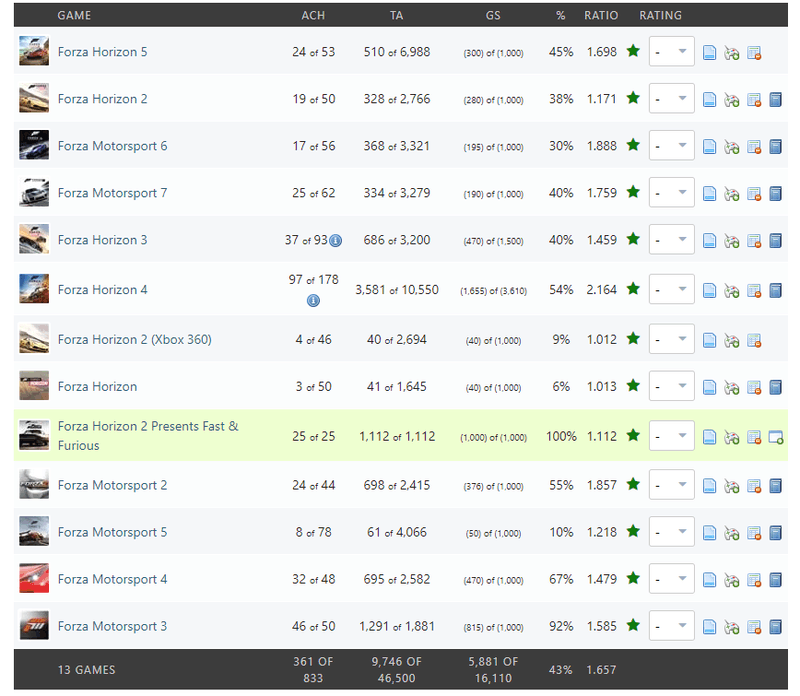
Task: Click the gamepad icon in the Fast & Furious row
Action: click(732, 437)
